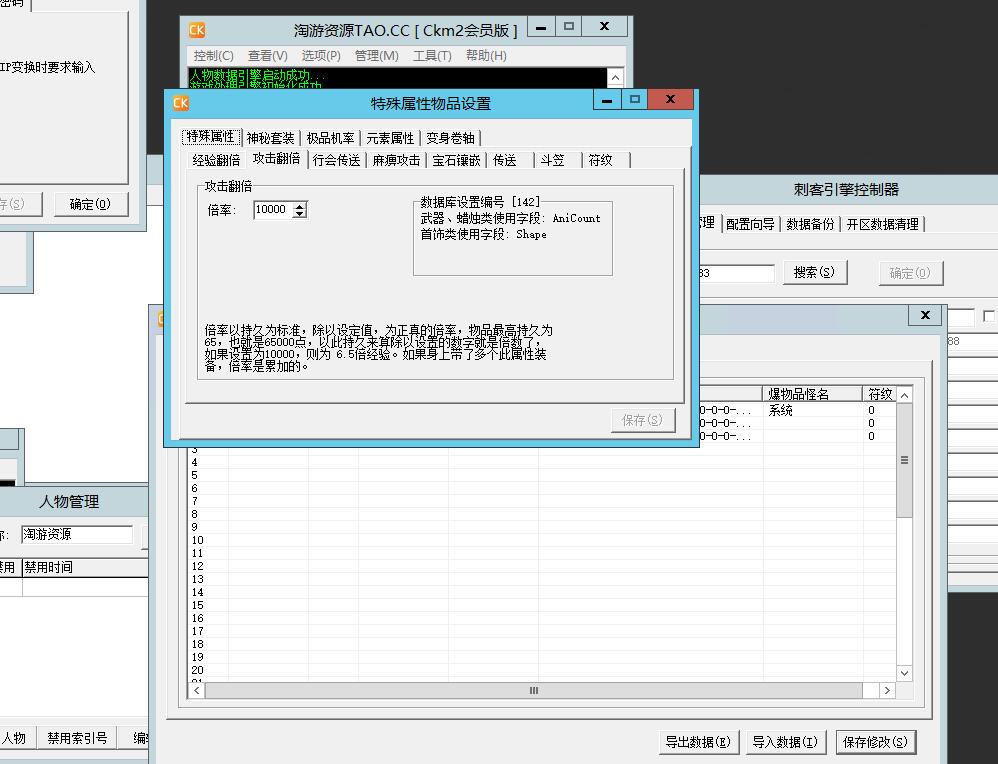Toggle the checkbox in 刺客引擎控制器 panel
Viewport: 998px width, 764px height.
coord(989,316)
